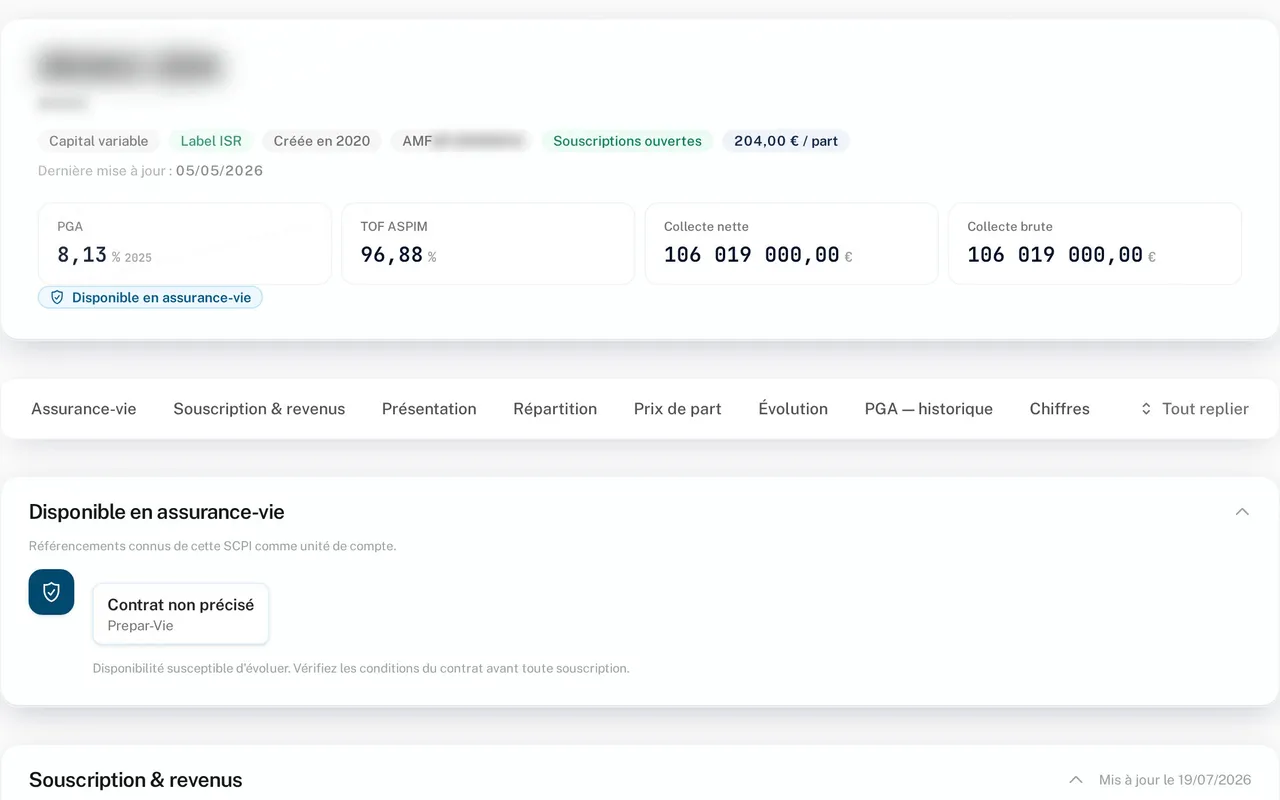Click the Collecte nette value card
The image size is (1280, 800).
point(792,244)
